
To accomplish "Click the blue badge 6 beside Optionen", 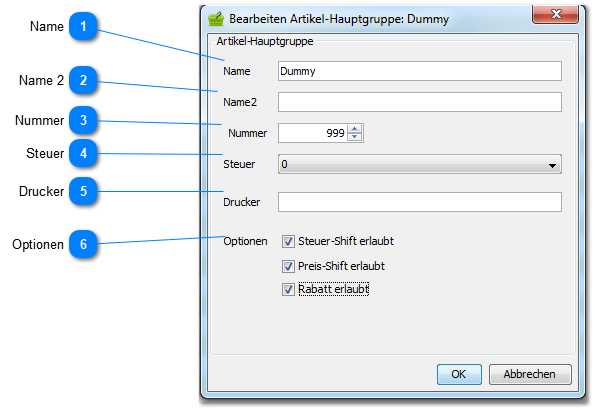I will click(x=83, y=244).
